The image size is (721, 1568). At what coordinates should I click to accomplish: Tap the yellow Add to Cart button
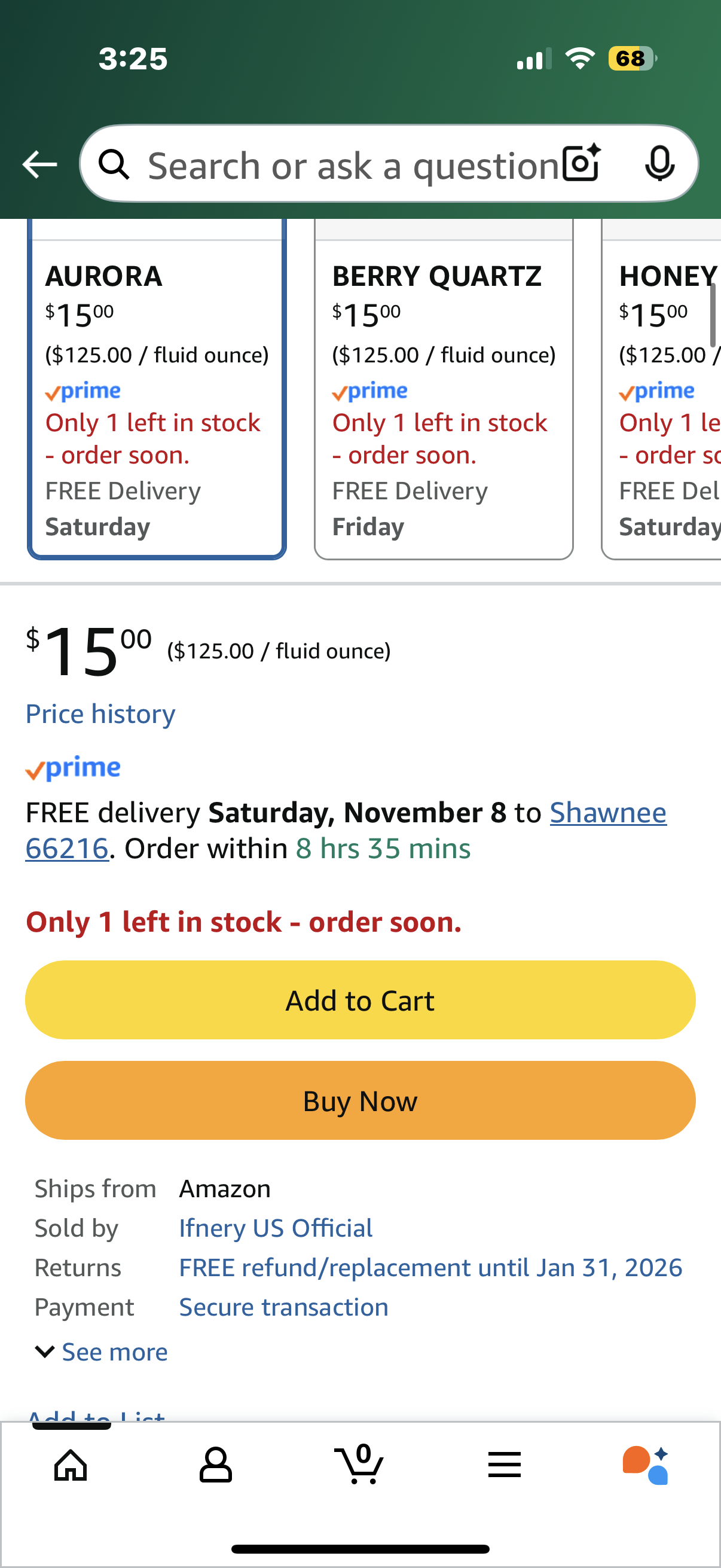point(360,1000)
